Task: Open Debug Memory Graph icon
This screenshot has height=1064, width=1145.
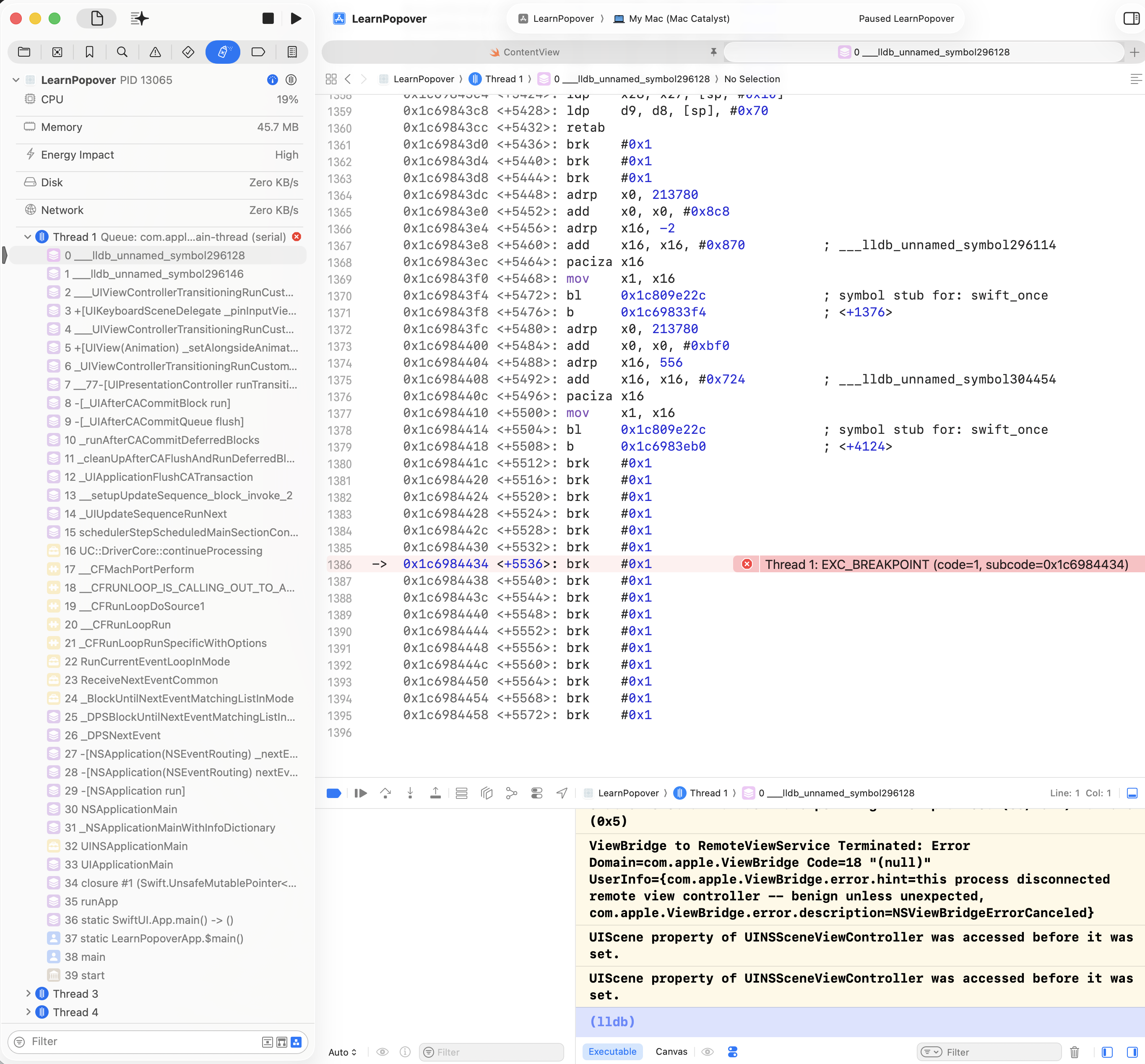Action: [x=511, y=793]
